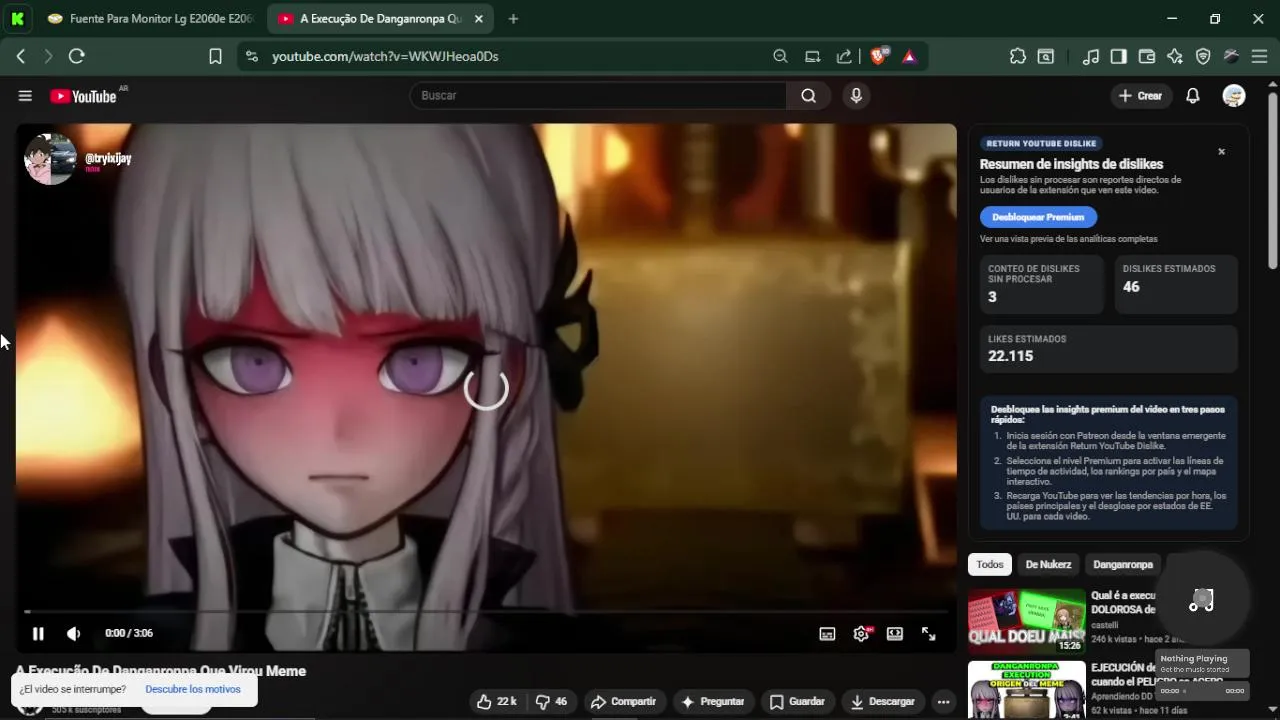This screenshot has height=720, width=1280.
Task: Open Leo AI sparkle icon
Action: [1175, 57]
